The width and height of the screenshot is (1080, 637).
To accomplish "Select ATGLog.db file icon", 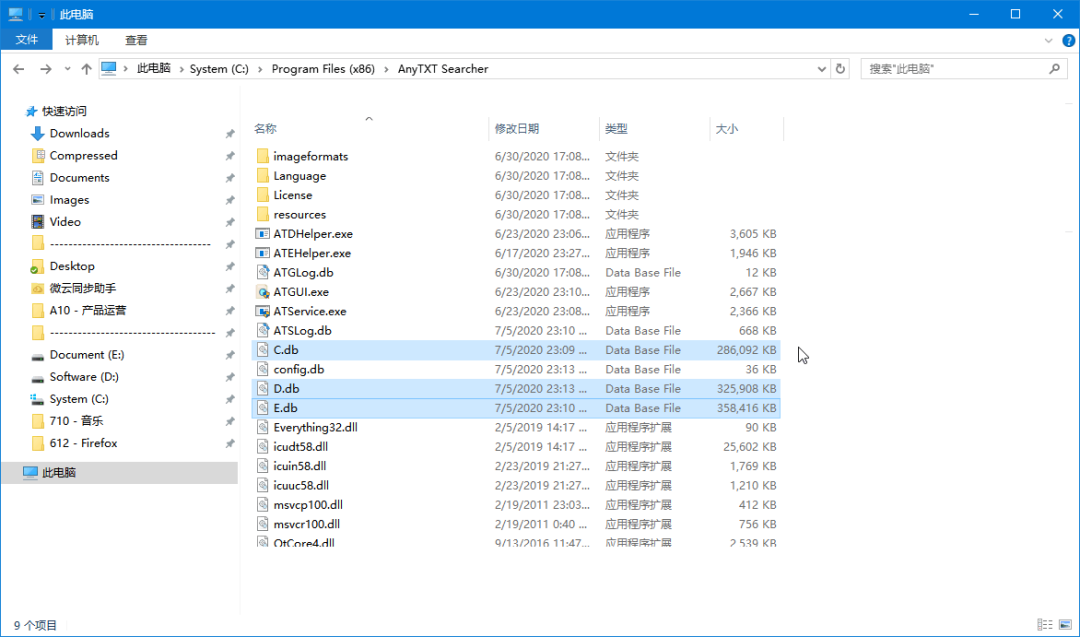I will pos(262,272).
